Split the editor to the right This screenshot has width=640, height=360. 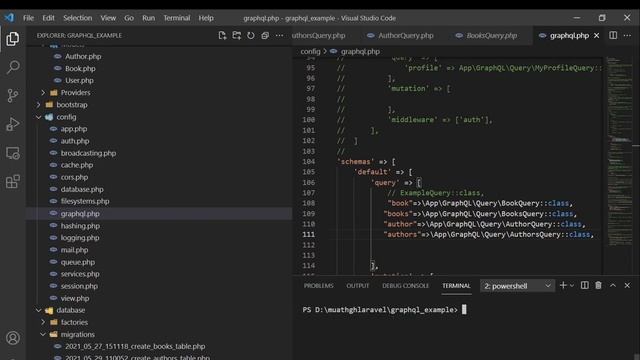(613, 36)
